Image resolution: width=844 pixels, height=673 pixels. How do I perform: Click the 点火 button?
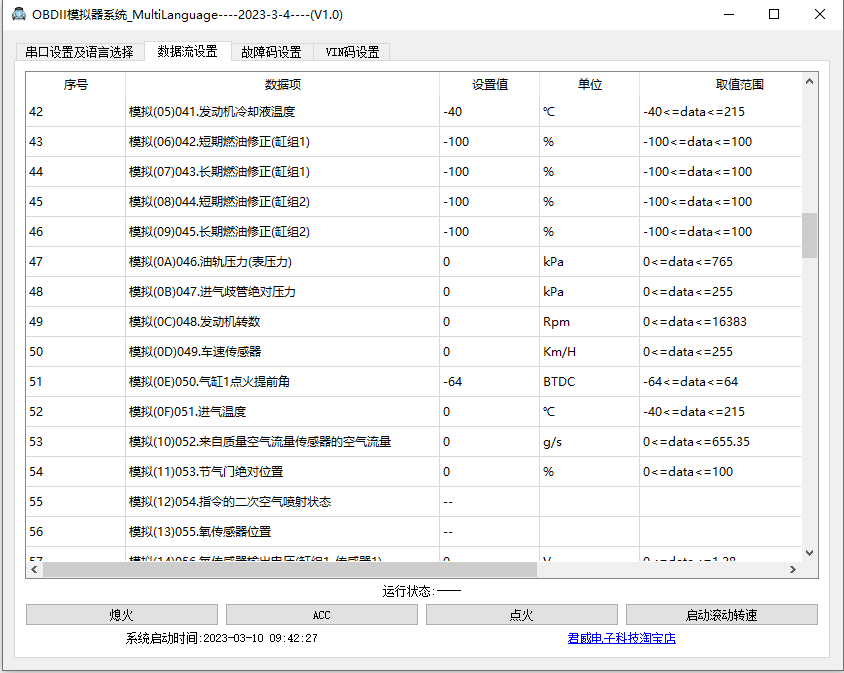coord(521,614)
